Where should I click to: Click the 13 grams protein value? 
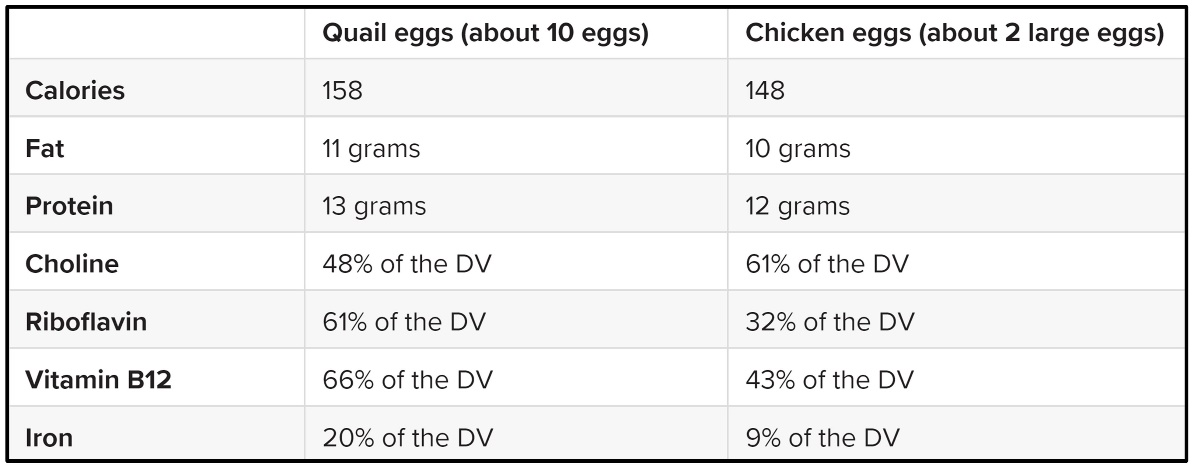click(x=374, y=207)
